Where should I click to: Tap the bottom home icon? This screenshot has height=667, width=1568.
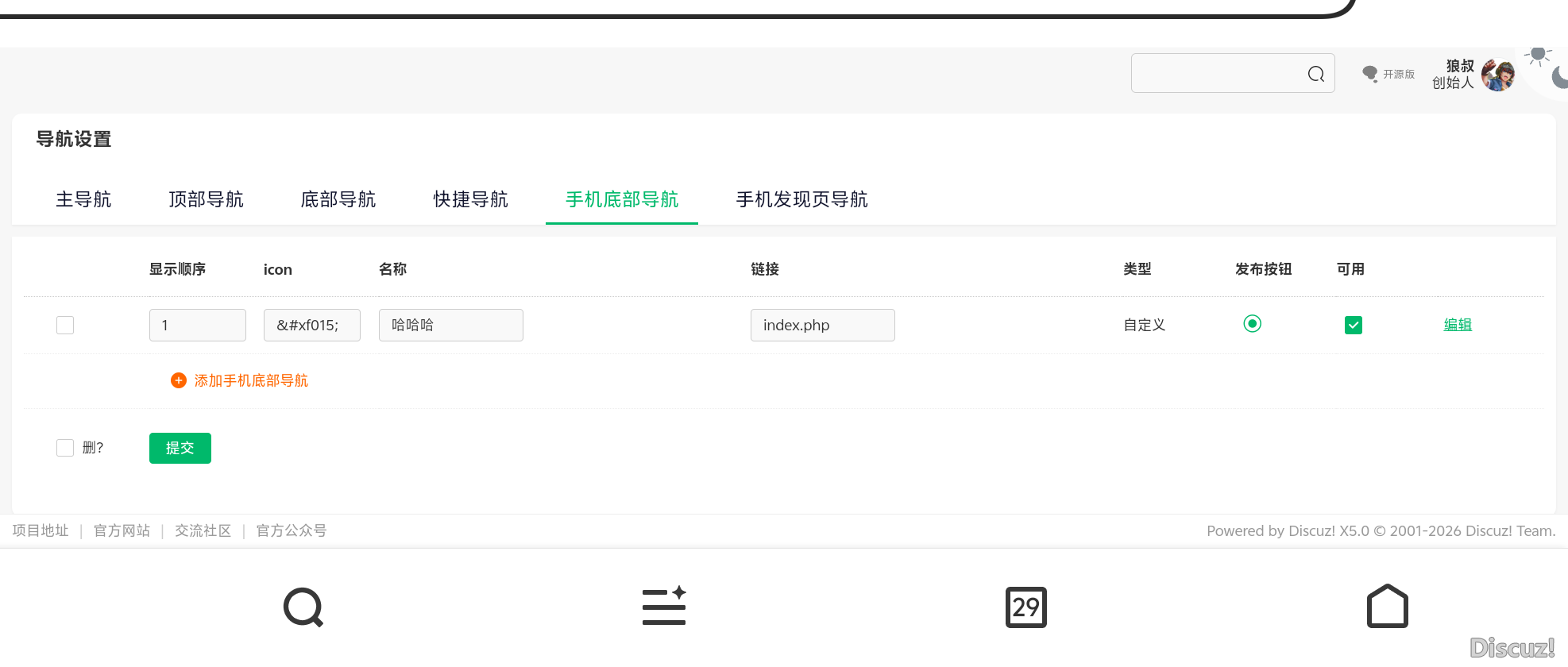[x=1388, y=606]
